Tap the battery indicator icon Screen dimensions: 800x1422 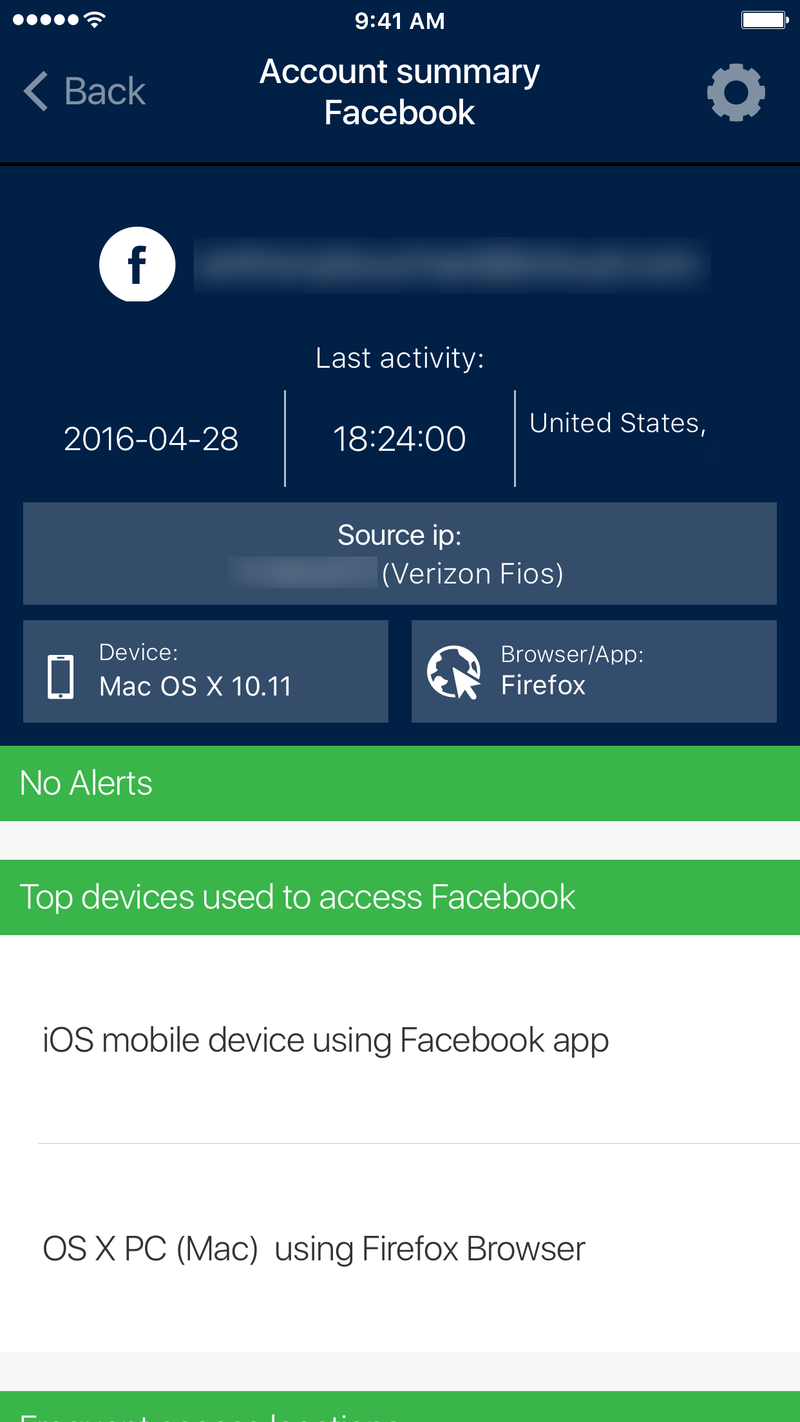765,20
